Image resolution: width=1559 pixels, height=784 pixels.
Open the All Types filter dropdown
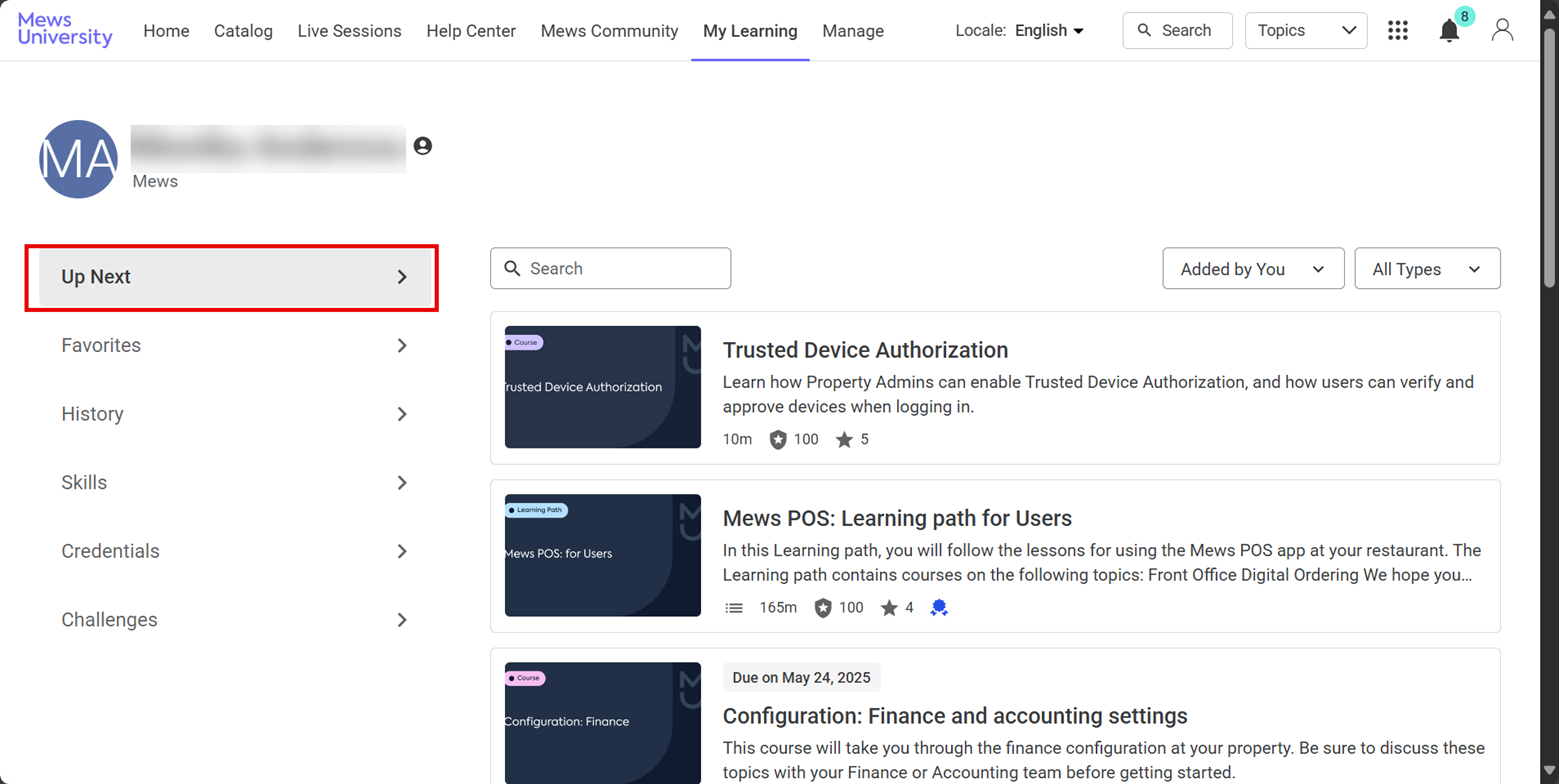tap(1427, 269)
